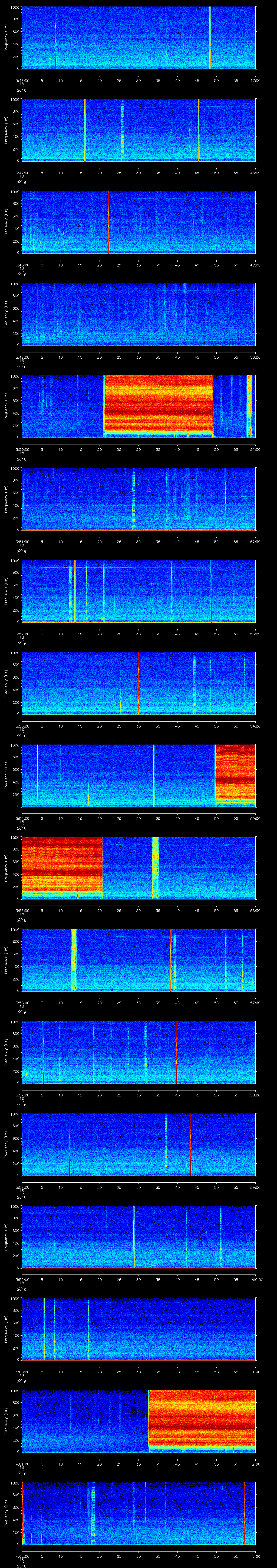This screenshot has height=1568, width=277.
Task: Click the '3:46:00' start time label
Action: pos(22,80)
